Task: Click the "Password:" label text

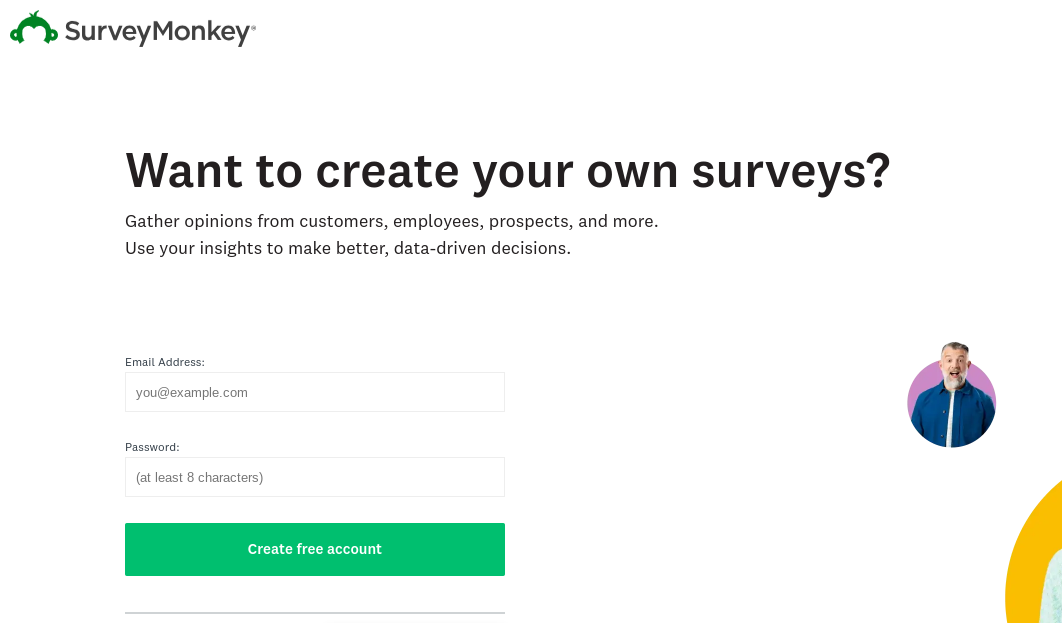Action: (x=152, y=447)
